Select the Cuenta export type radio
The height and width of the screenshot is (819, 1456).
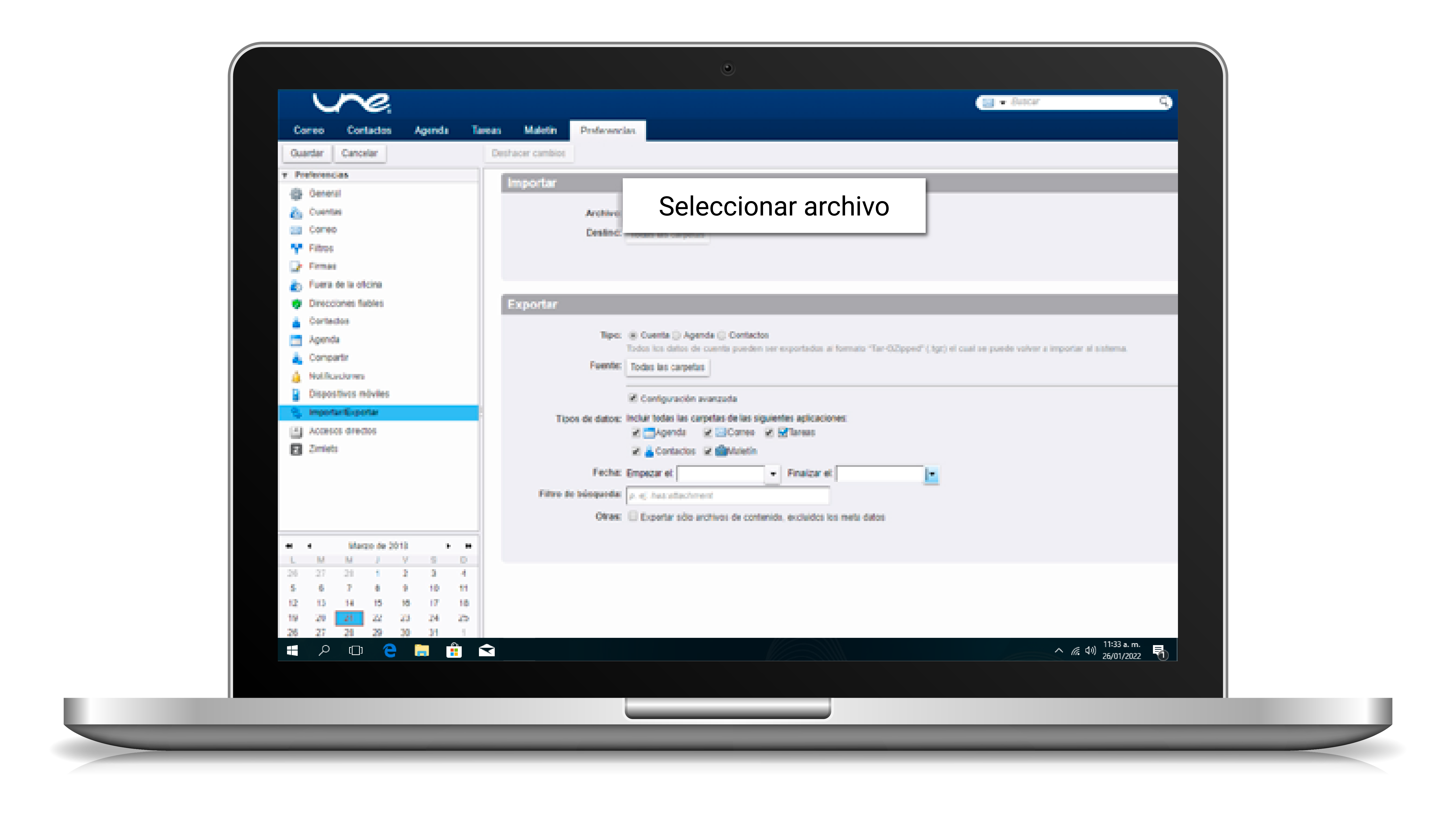633,335
